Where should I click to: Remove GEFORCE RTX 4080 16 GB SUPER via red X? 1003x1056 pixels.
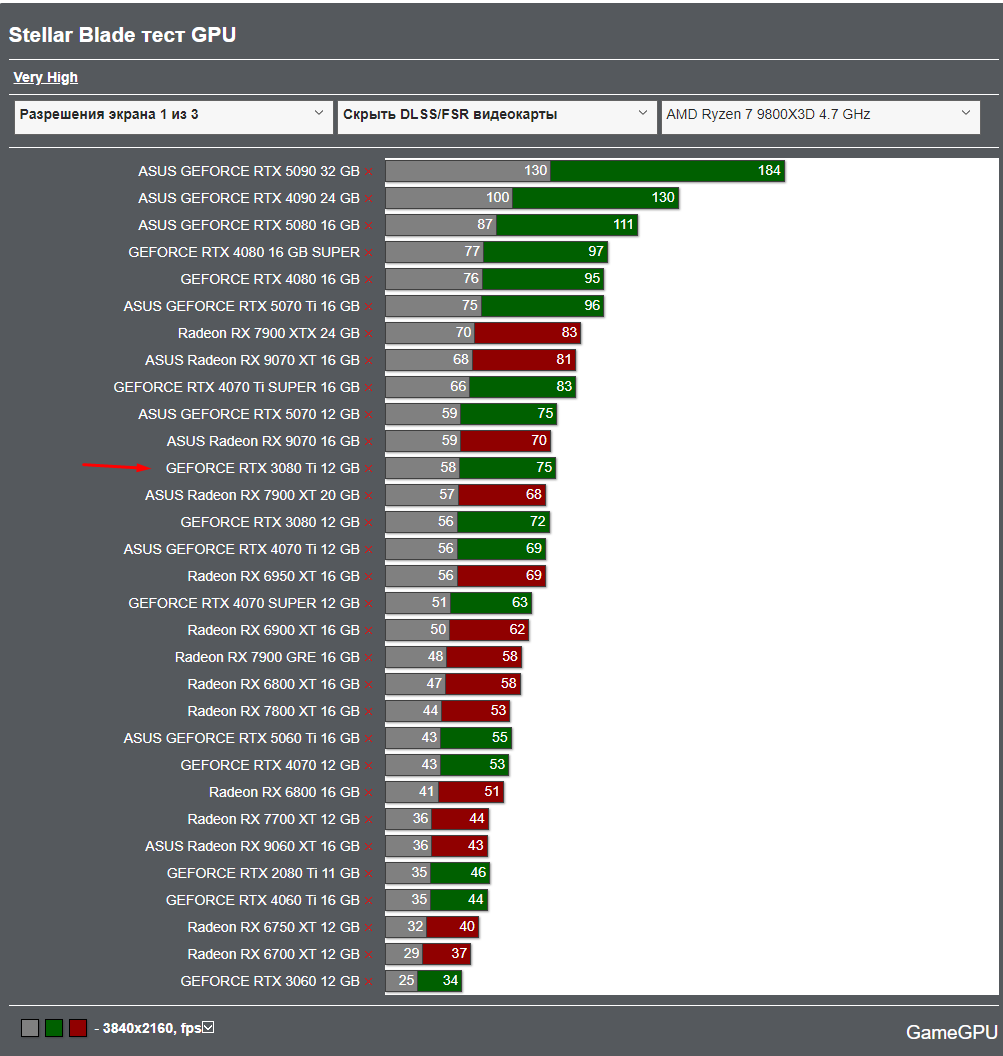click(369, 253)
